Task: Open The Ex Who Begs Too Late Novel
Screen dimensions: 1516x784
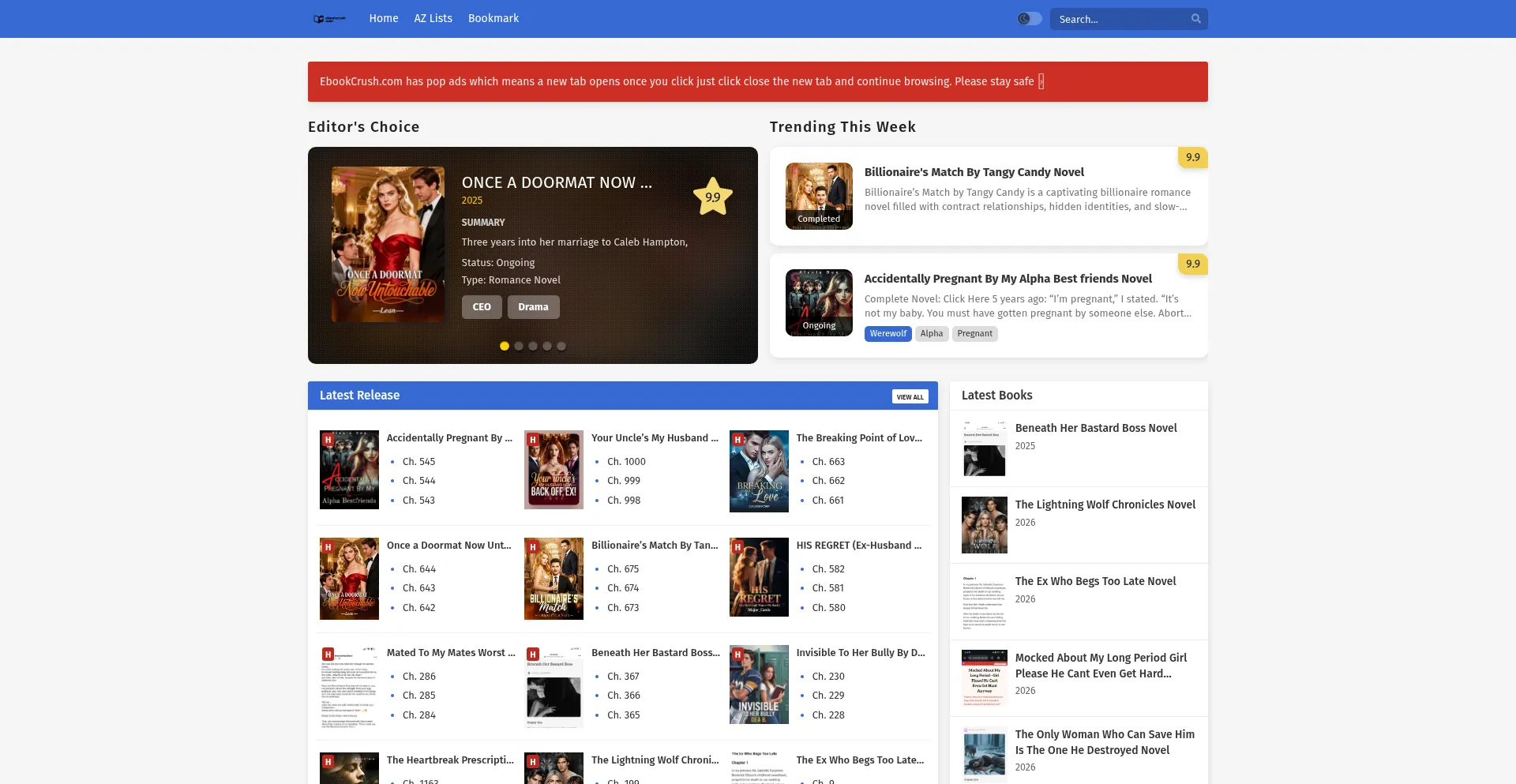Action: click(x=1095, y=581)
